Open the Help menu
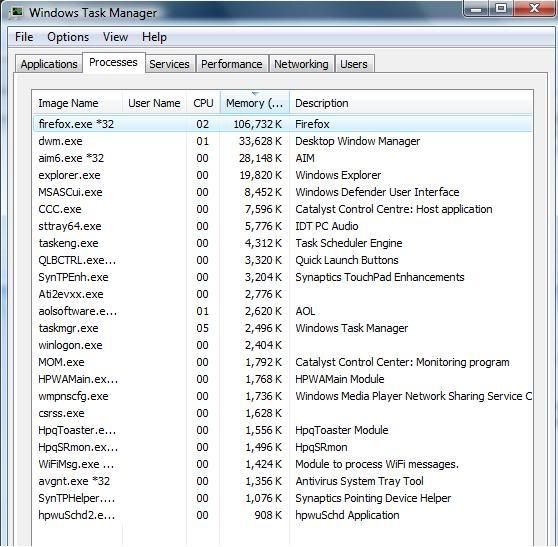The width and height of the screenshot is (558, 547). tap(154, 37)
